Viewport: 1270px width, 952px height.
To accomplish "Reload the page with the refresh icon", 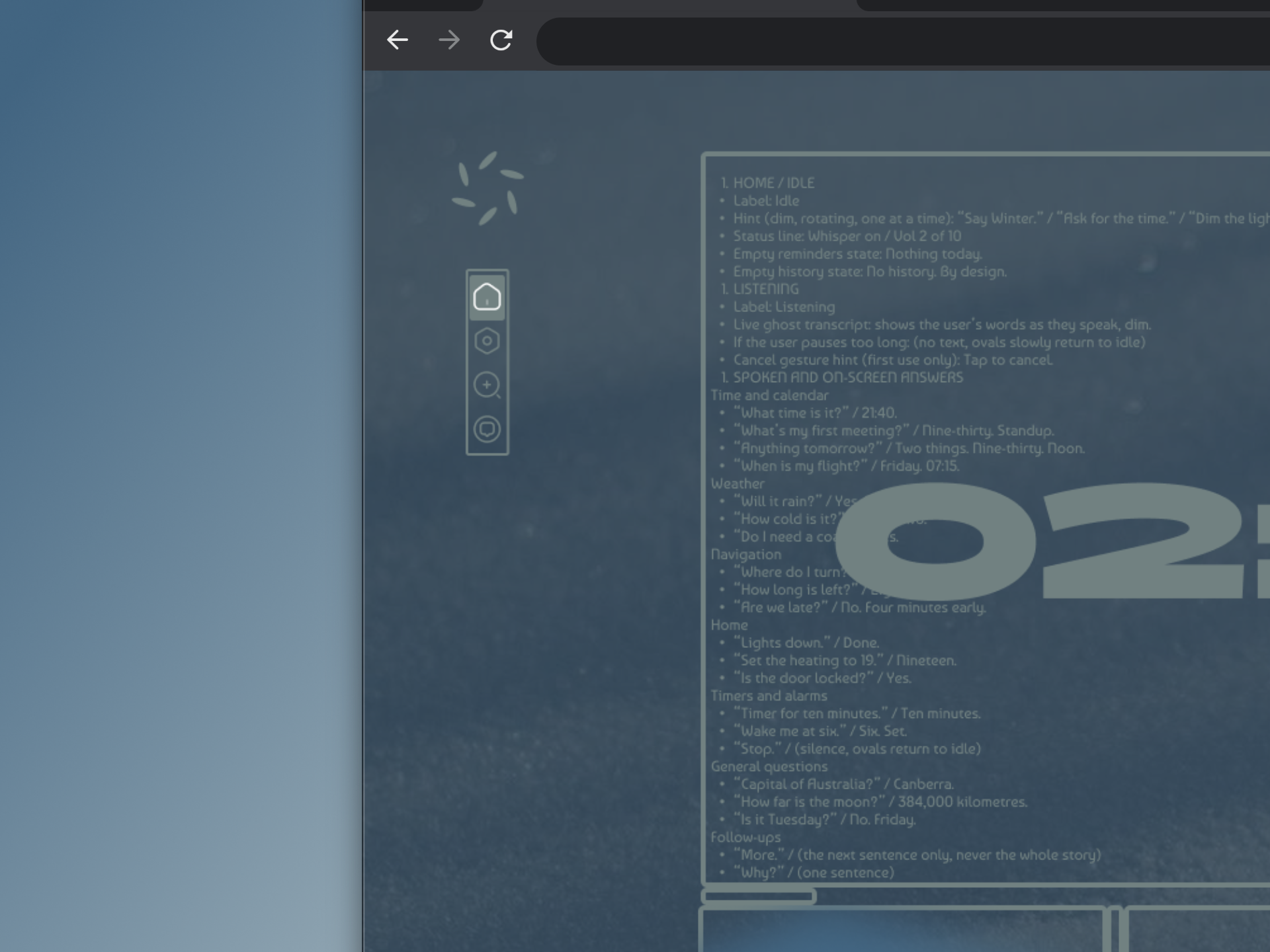I will click(x=501, y=40).
